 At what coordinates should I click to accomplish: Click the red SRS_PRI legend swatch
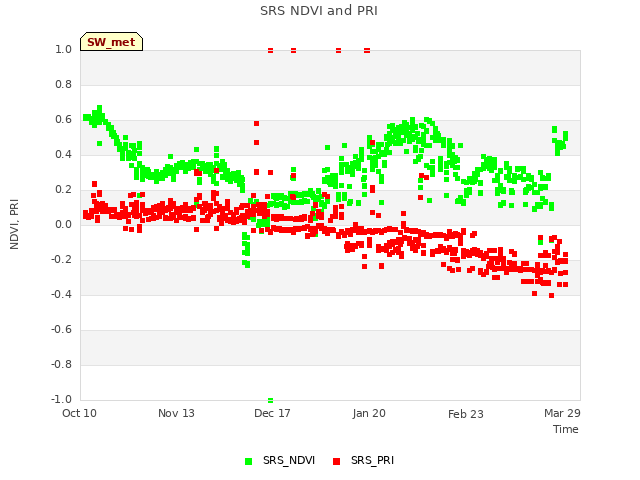point(336,461)
